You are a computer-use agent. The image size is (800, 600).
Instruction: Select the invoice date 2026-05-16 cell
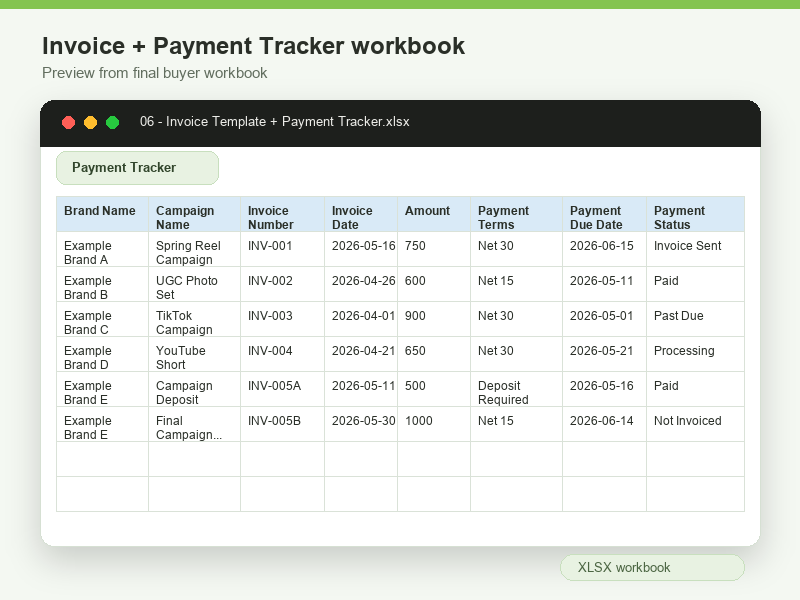[361, 249]
